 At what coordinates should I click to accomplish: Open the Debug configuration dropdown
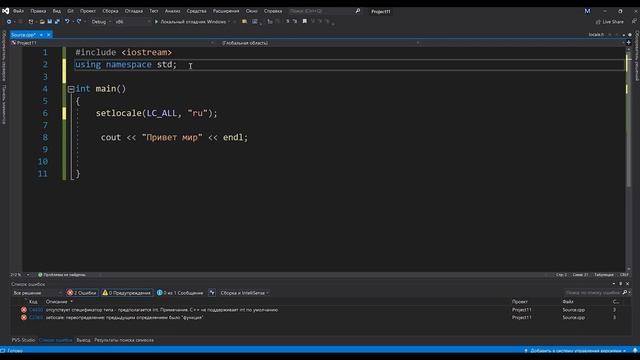(x=101, y=22)
